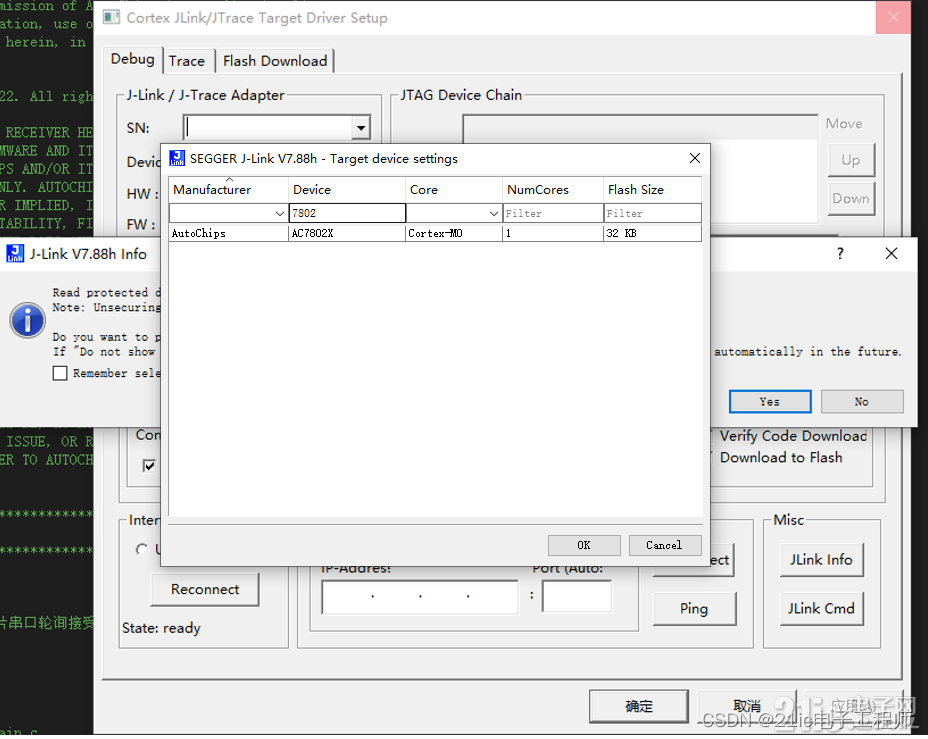The height and width of the screenshot is (739, 928).
Task: Expand the Core filter dropdown
Action: pos(494,213)
